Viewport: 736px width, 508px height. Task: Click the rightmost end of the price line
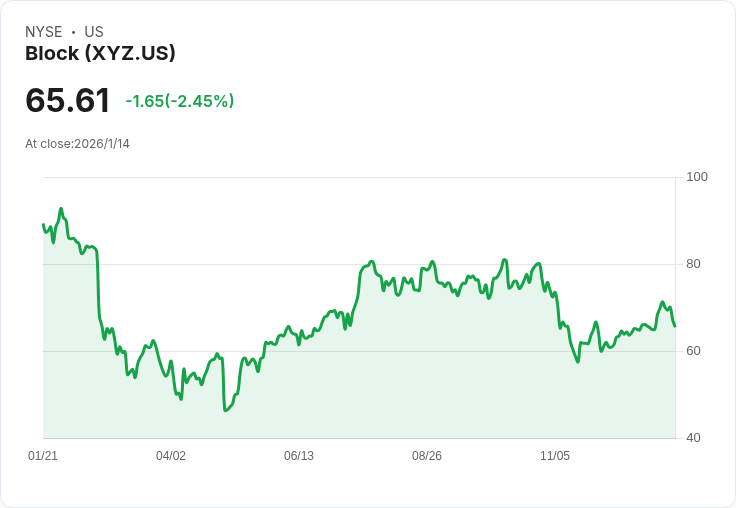[x=675, y=326]
